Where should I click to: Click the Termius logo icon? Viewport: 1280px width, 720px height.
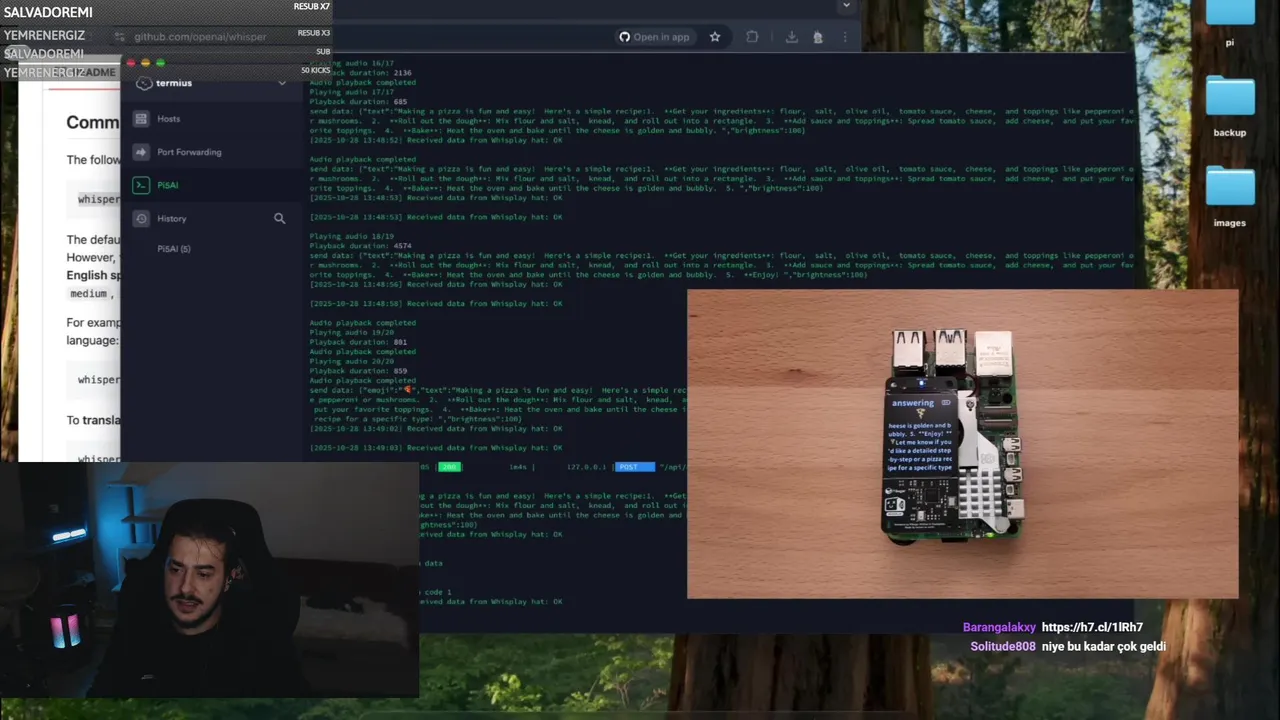tap(144, 83)
